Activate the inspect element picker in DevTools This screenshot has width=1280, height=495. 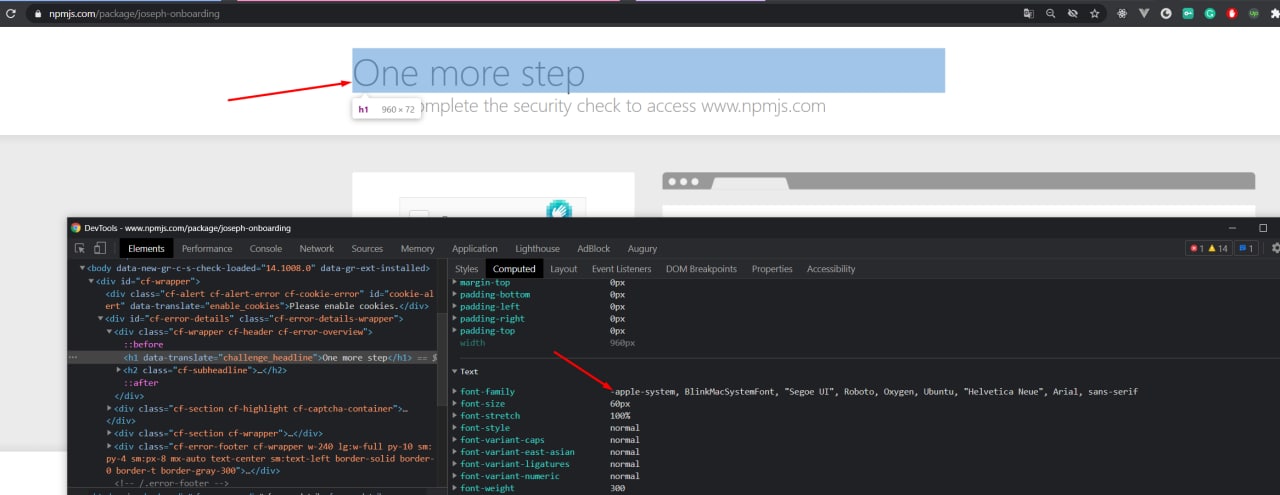[x=81, y=248]
